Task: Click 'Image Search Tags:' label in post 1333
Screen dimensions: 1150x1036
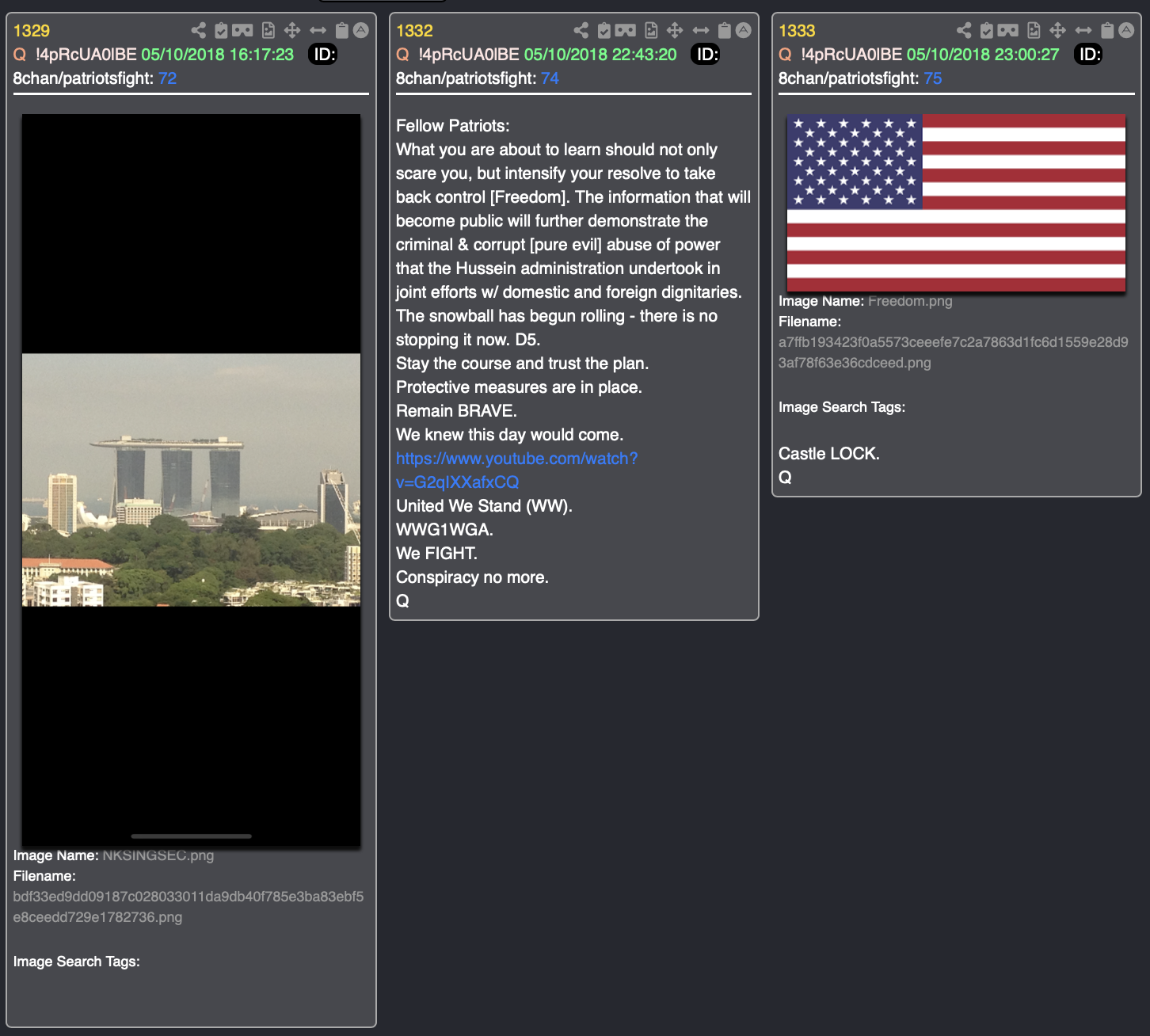Action: tap(842, 407)
